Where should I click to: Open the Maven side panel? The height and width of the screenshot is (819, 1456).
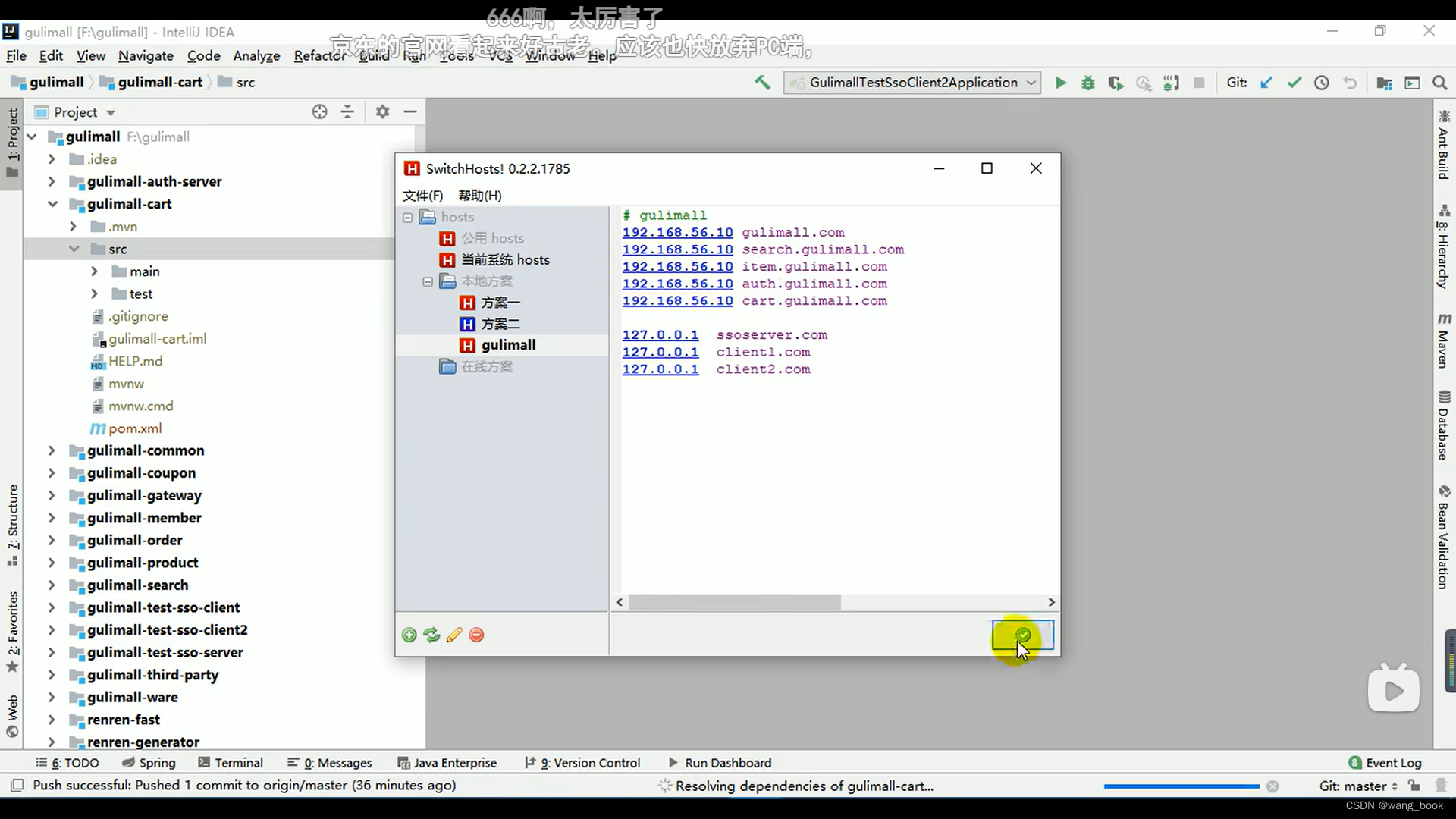coord(1444,340)
